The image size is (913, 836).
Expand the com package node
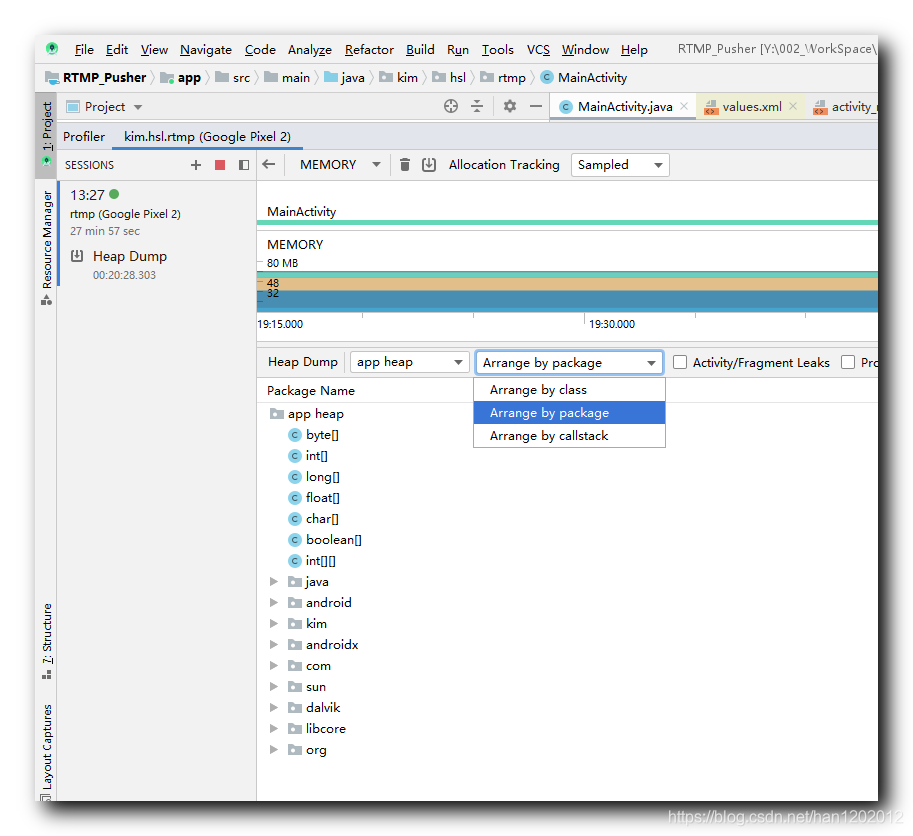tap(274, 665)
